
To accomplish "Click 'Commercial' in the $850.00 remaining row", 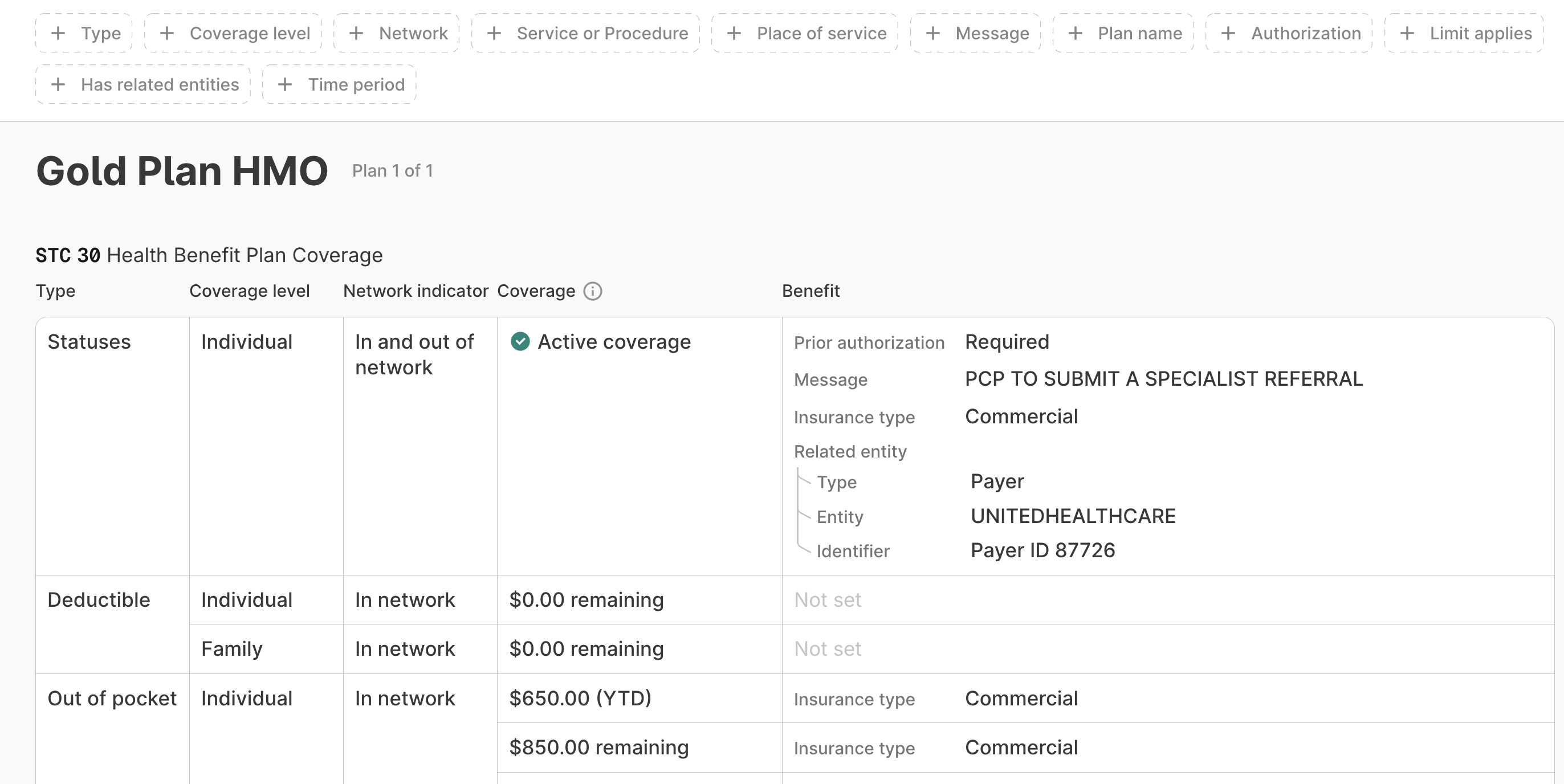I will point(1021,748).
